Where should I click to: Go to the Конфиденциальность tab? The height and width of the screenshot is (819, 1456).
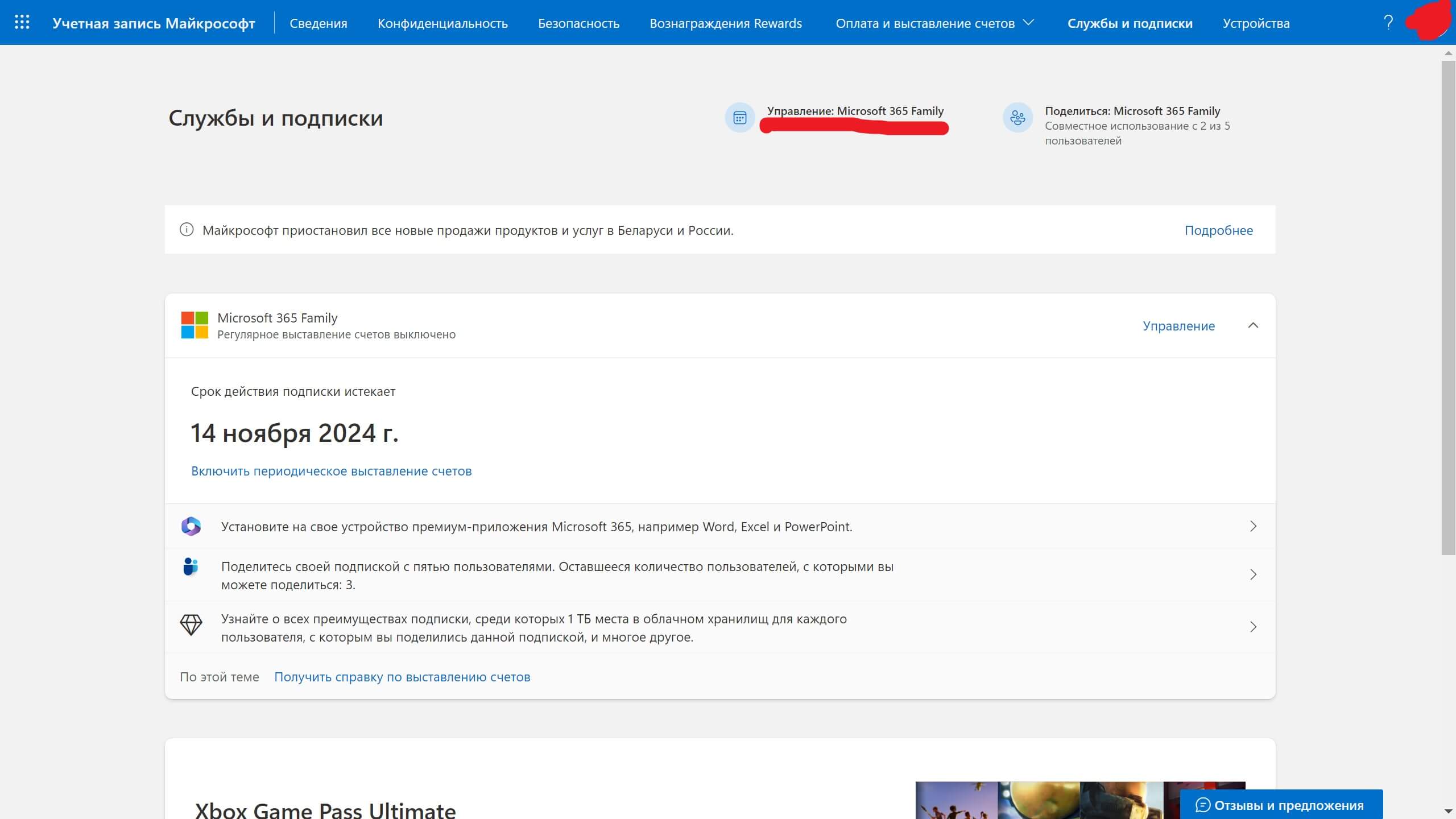tap(442, 23)
